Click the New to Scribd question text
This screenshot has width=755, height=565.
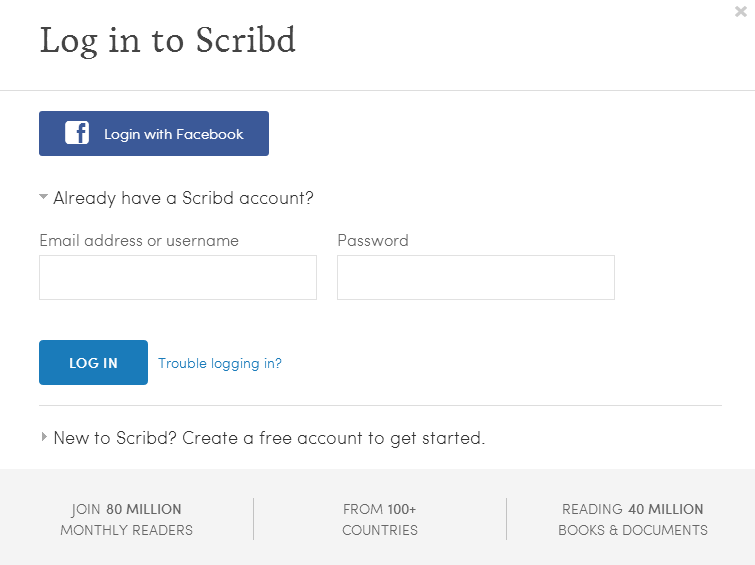[x=116, y=438]
